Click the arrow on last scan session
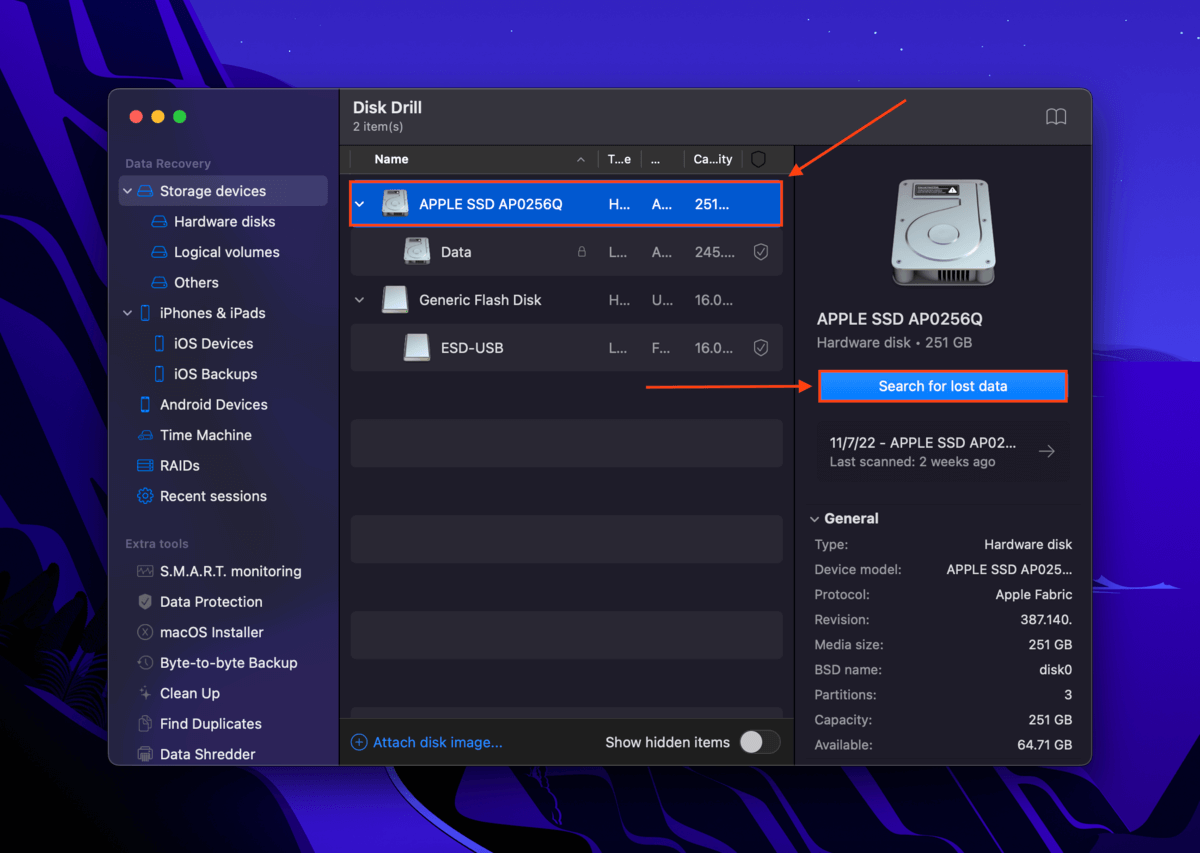1200x853 pixels. pos(1046,452)
